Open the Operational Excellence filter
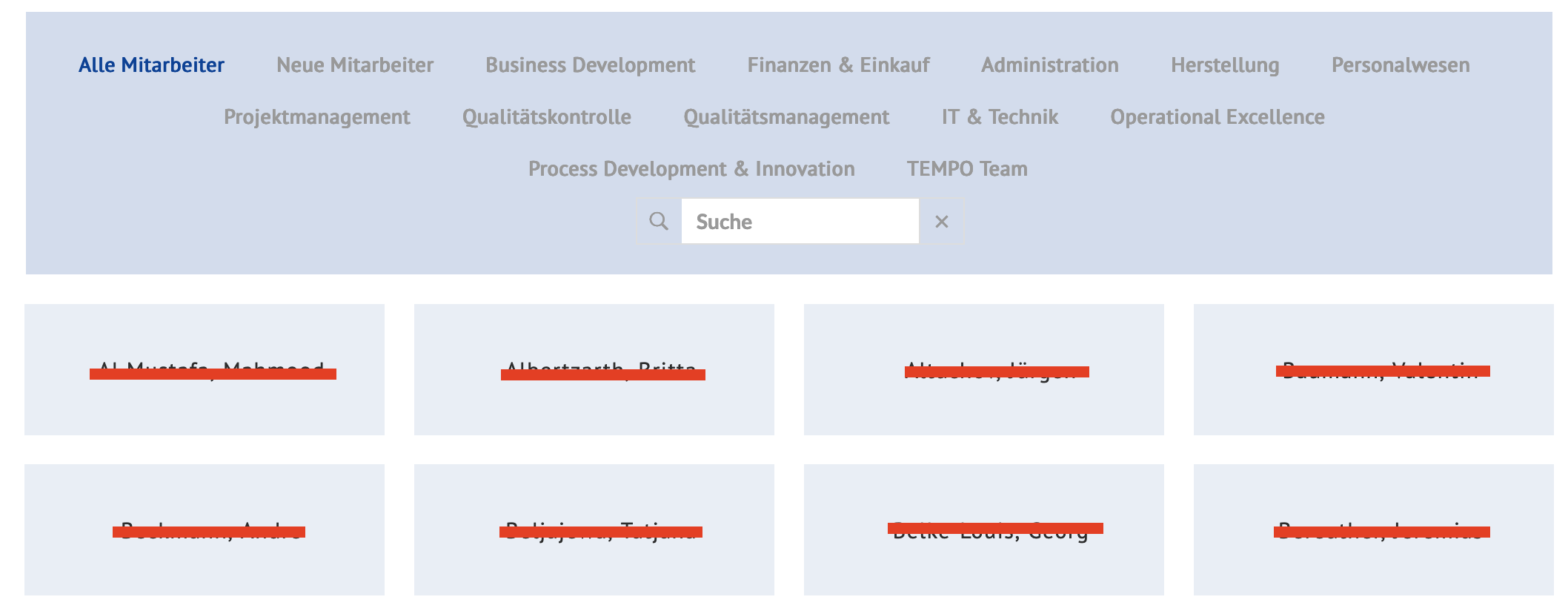The width and height of the screenshot is (1568, 614). coord(1217,117)
